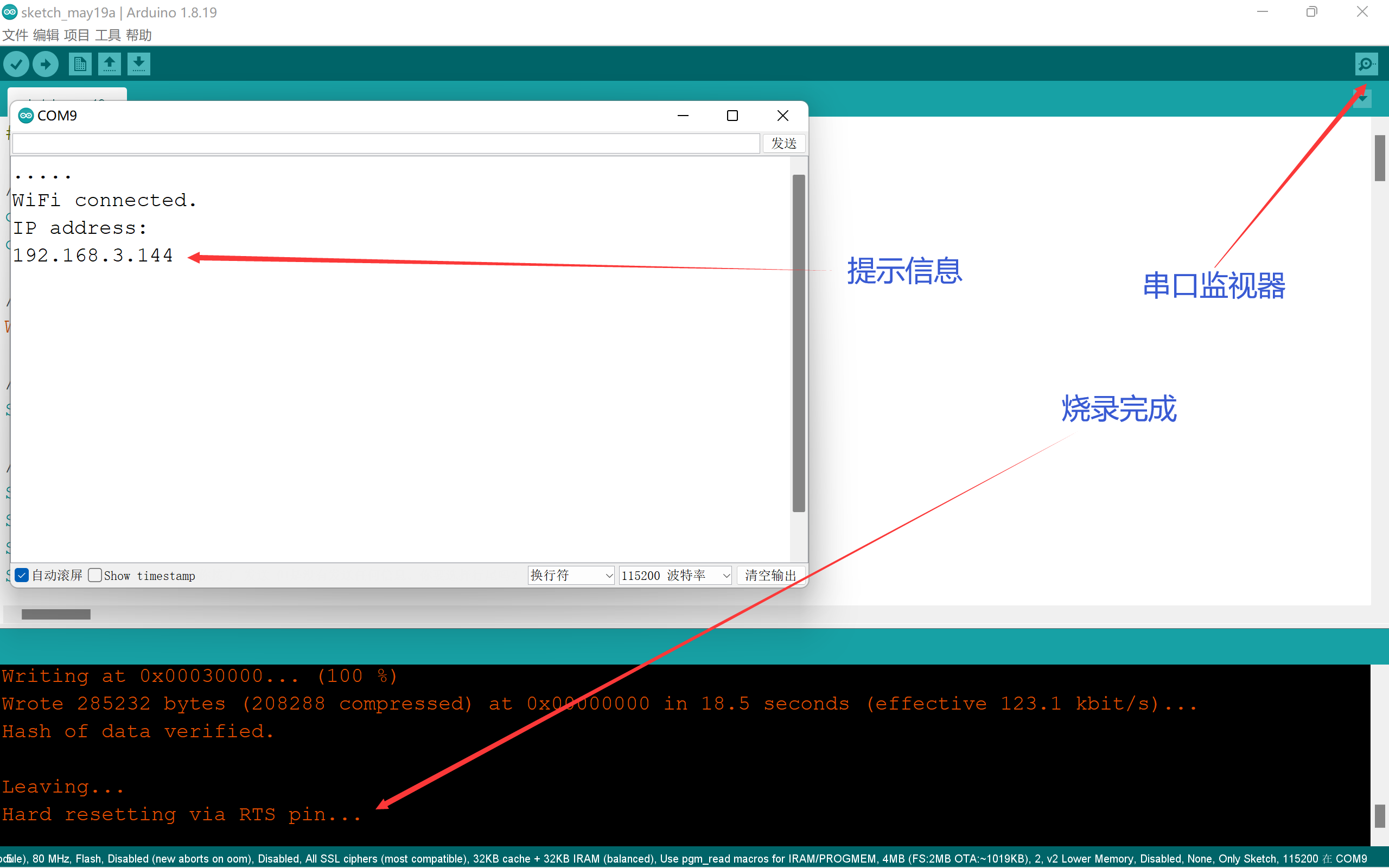Enable the Show timestamp checkbox
Image resolution: width=1389 pixels, height=868 pixels.
(x=95, y=575)
